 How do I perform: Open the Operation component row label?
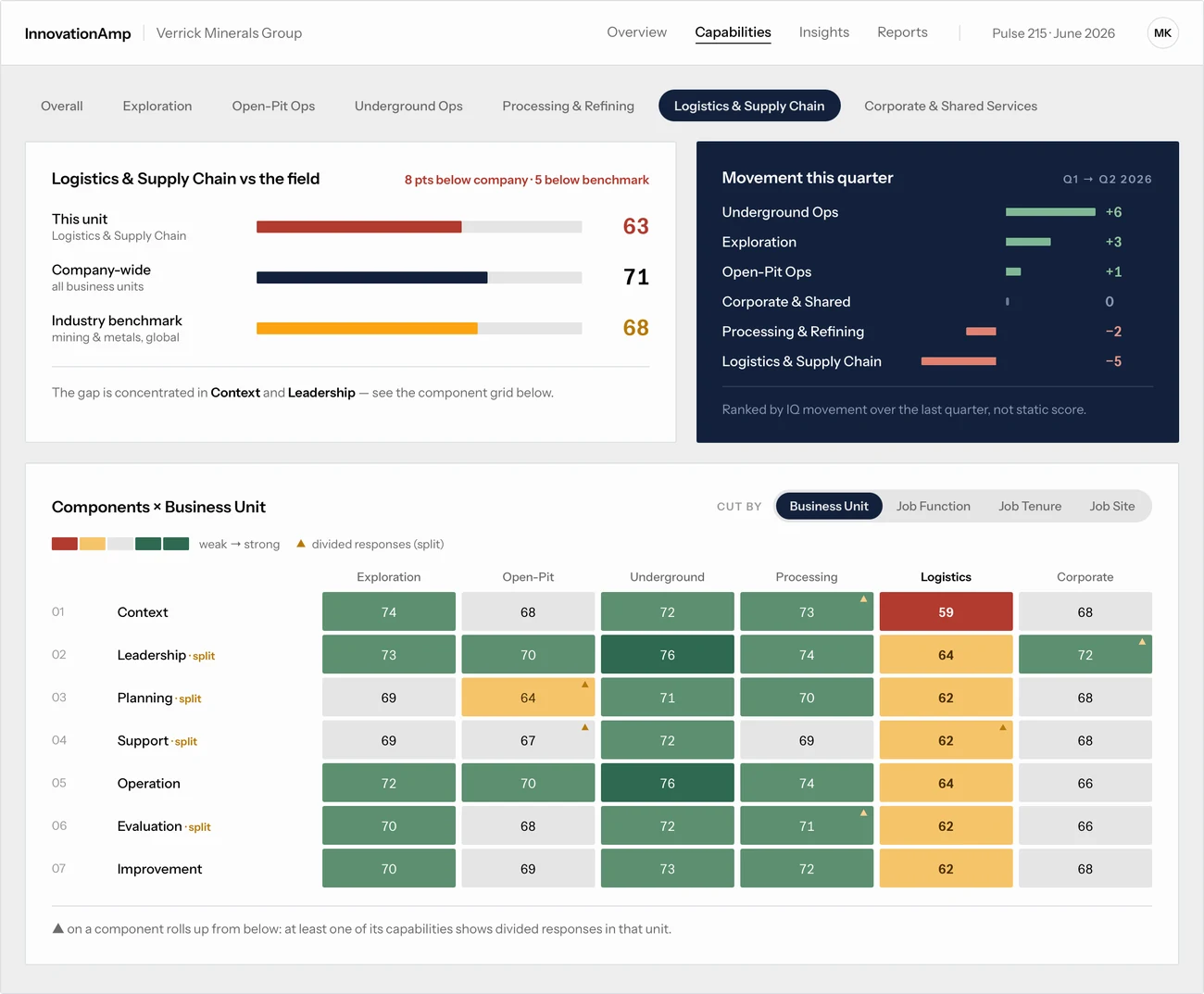pos(149,784)
